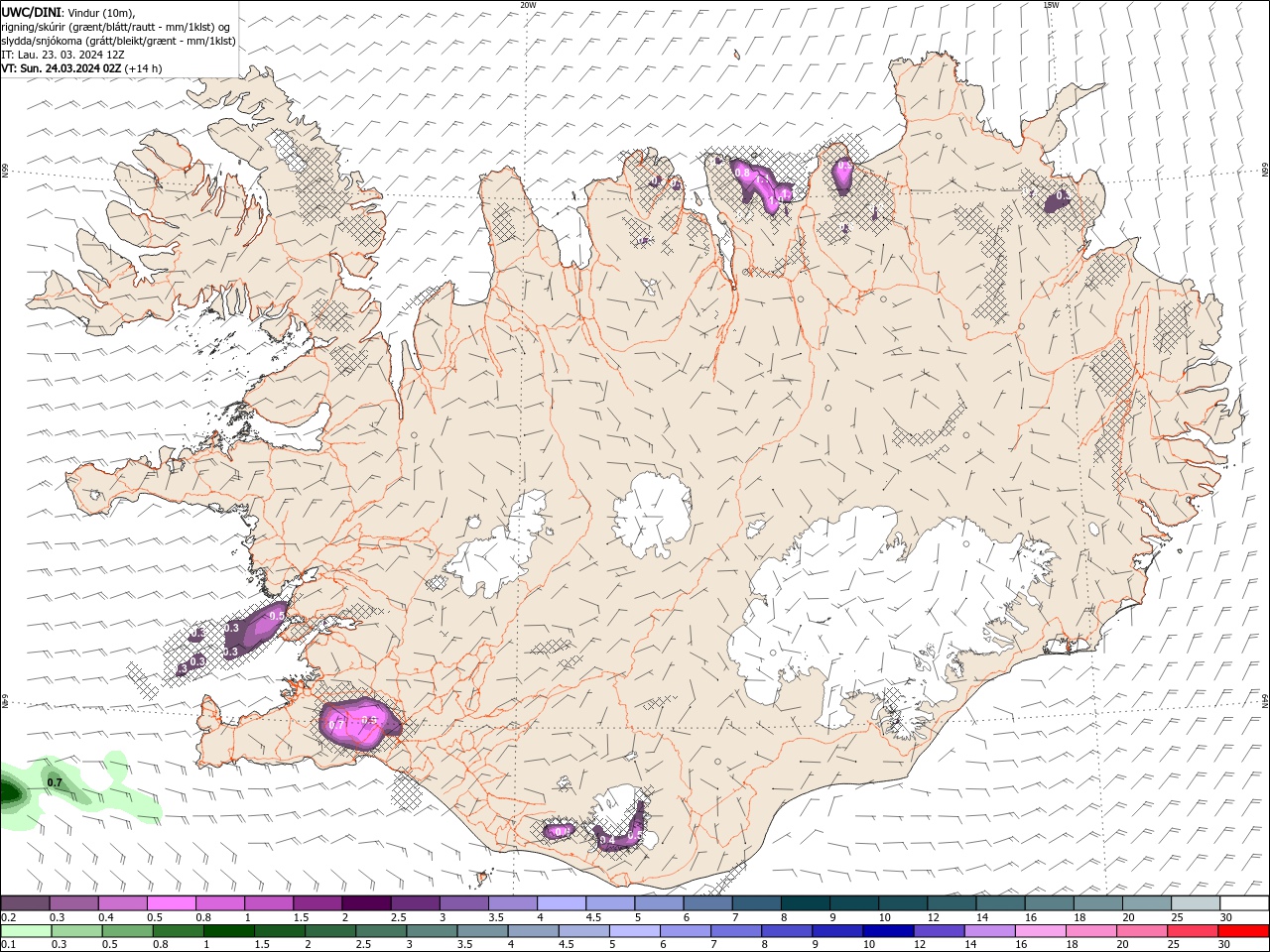Screen dimensions: 1270x952
Task: Click the light lavender snow-scale swatch starting at 4
Action: [x=560, y=903]
